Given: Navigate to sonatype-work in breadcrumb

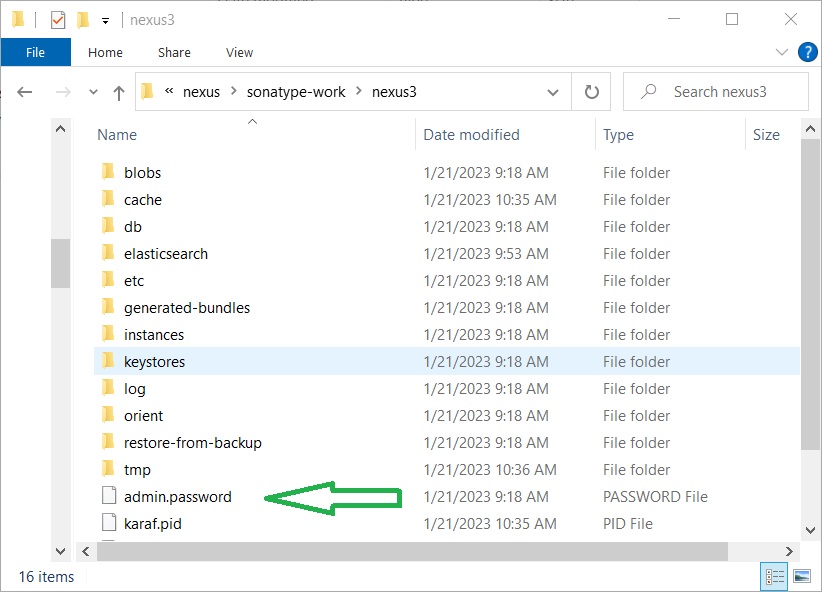Looking at the screenshot, I should click(296, 92).
